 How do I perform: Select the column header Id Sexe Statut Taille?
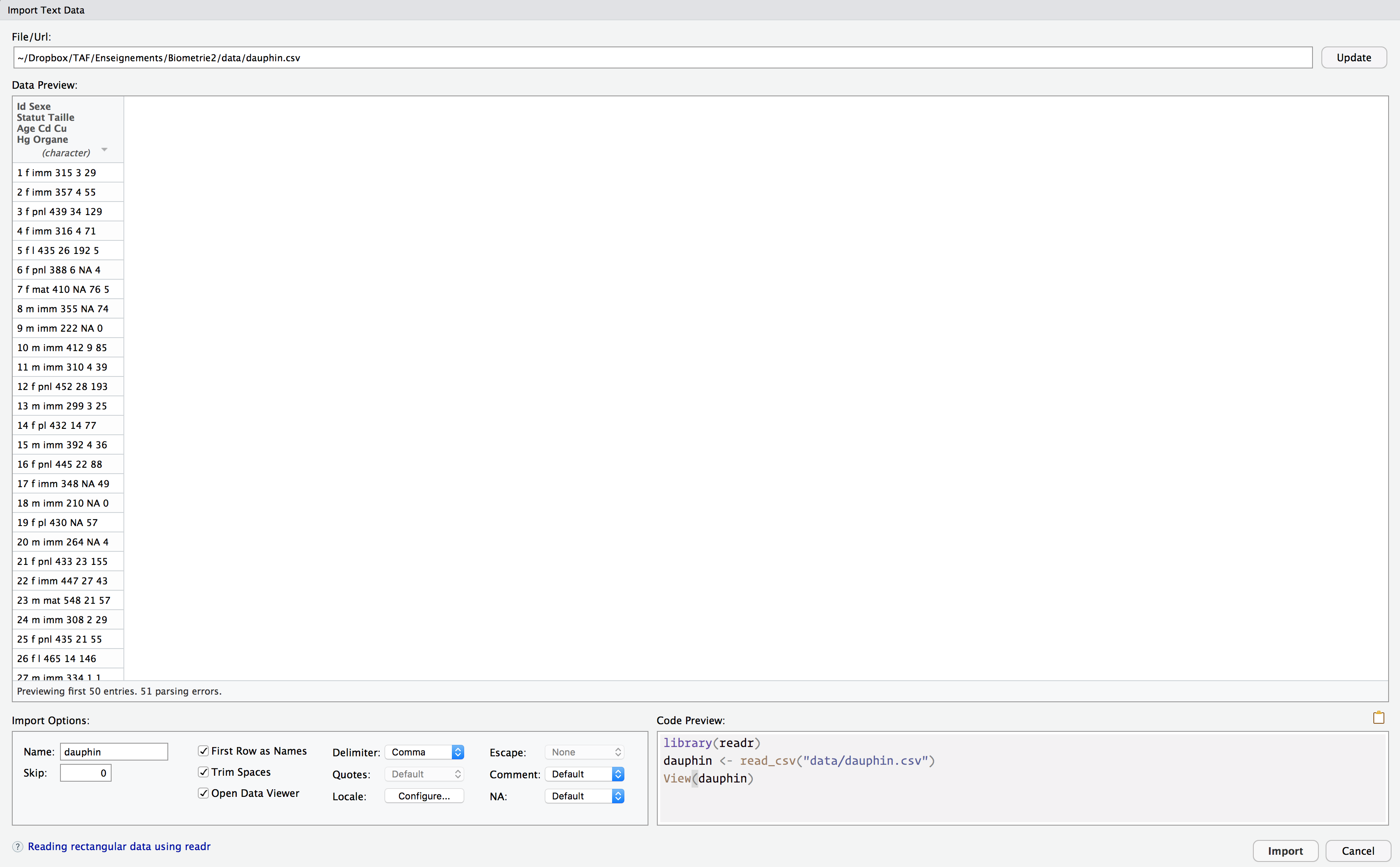click(68, 129)
